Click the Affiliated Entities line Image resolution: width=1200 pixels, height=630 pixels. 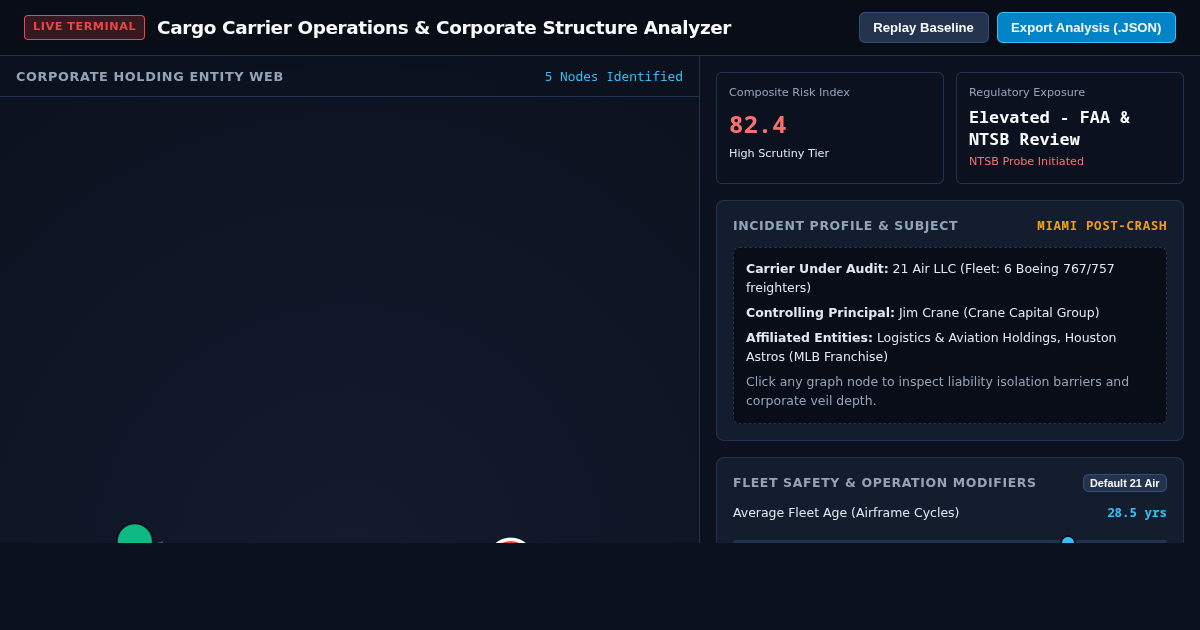[x=931, y=347]
